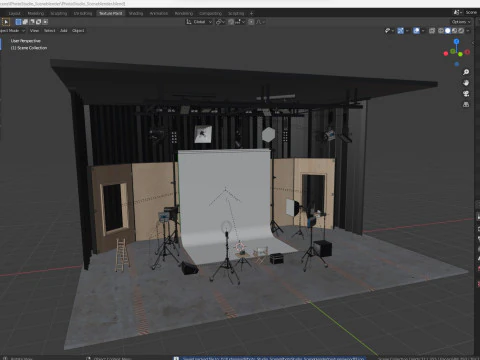Add a new workspace with plus button
This screenshot has width=480, height=360.
click(252, 13)
